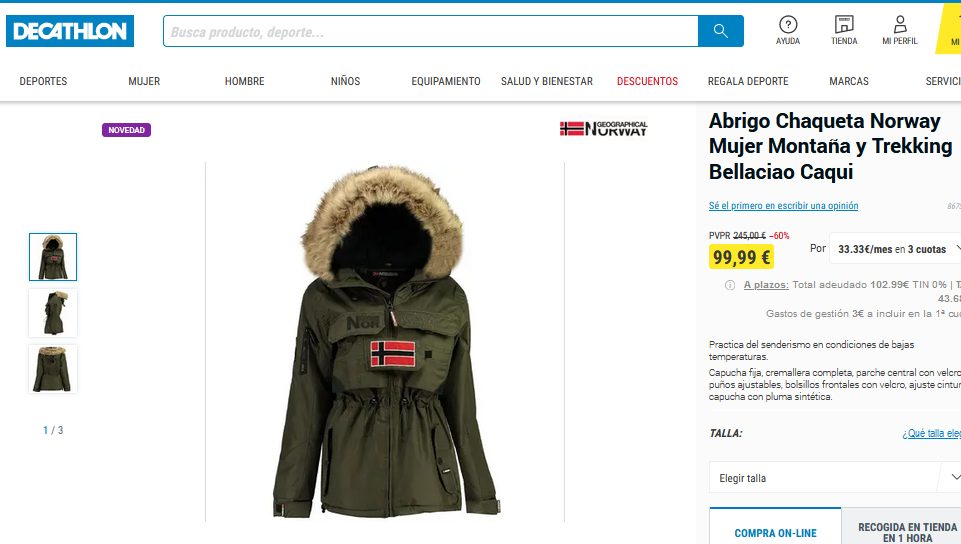Select the side-view jacket thumbnail
This screenshot has width=961, height=544.
[x=53, y=313]
